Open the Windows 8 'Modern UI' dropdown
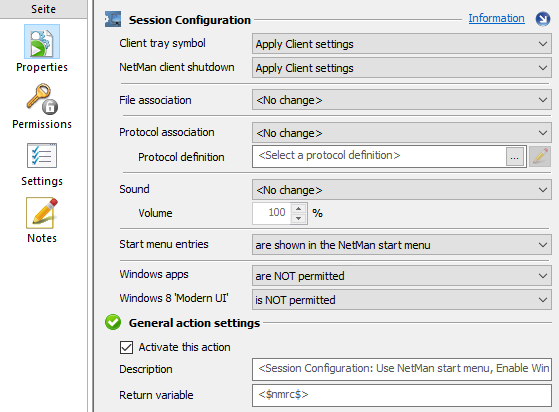 (402, 300)
